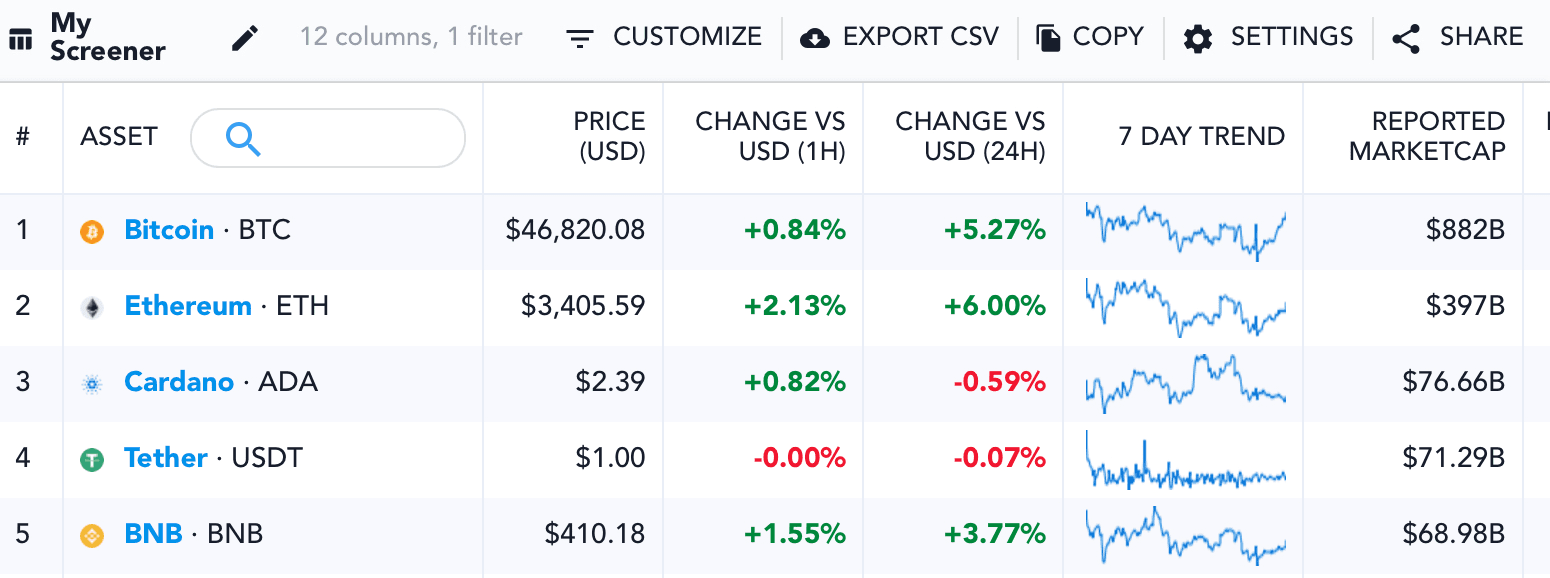1550x578 pixels.
Task: Click the magnifier icon in asset search
Action: tap(243, 138)
